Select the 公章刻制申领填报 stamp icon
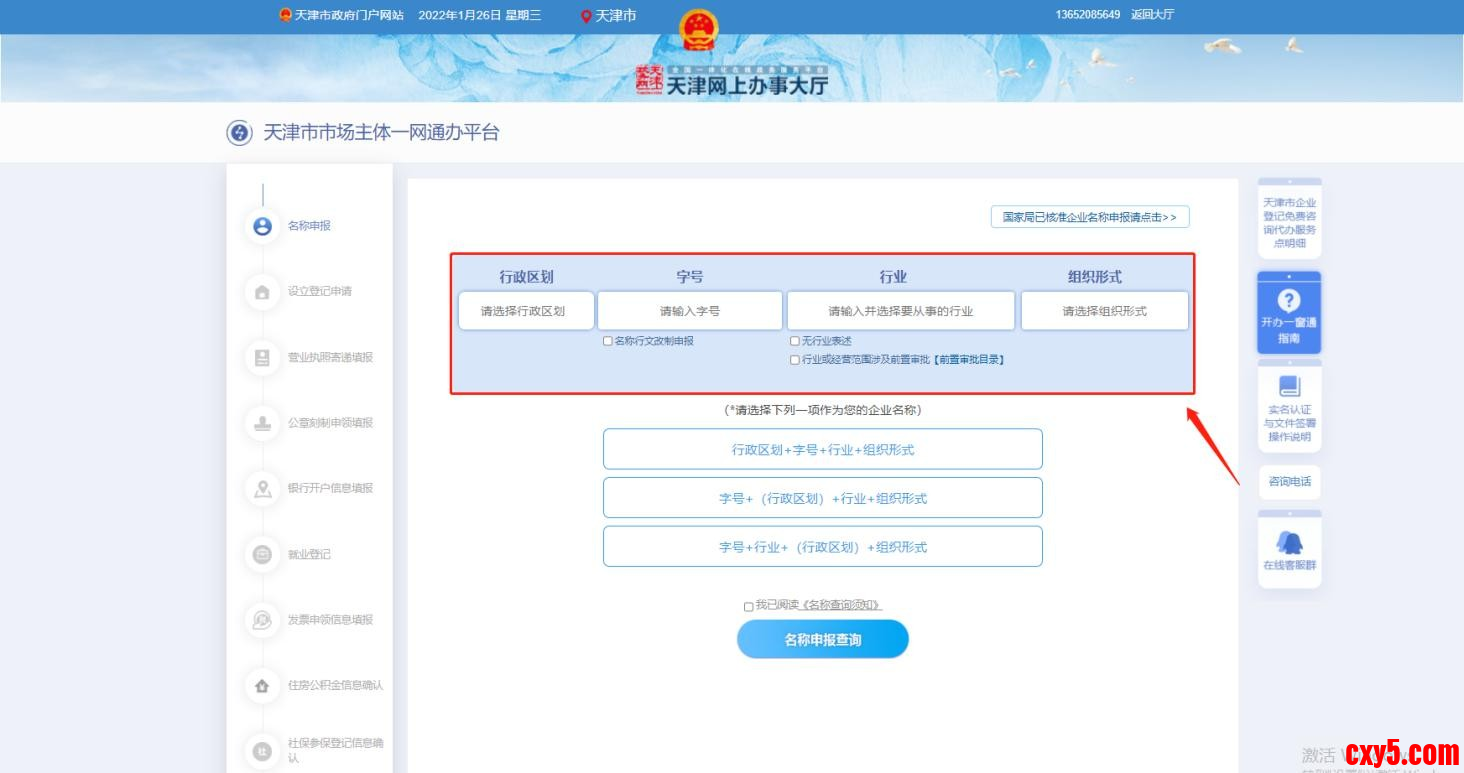 tap(262, 423)
